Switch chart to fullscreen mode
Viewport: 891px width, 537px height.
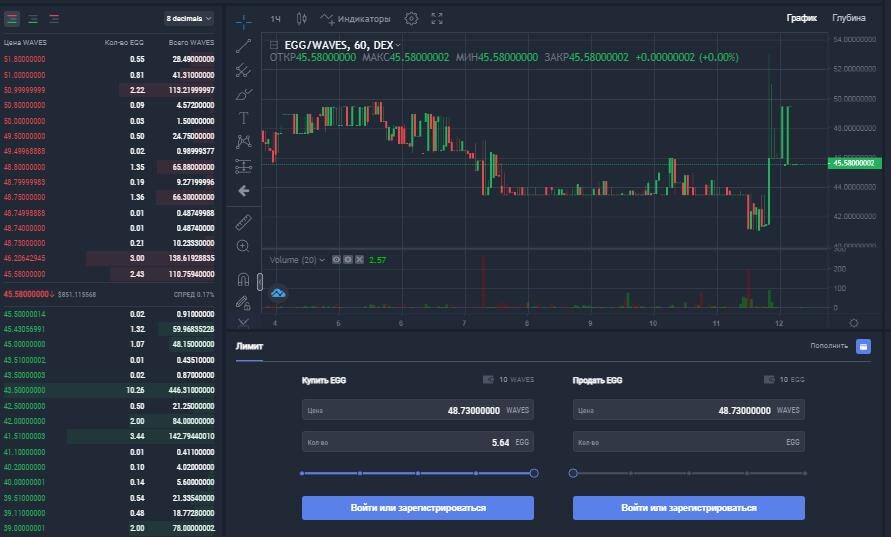[x=436, y=19]
